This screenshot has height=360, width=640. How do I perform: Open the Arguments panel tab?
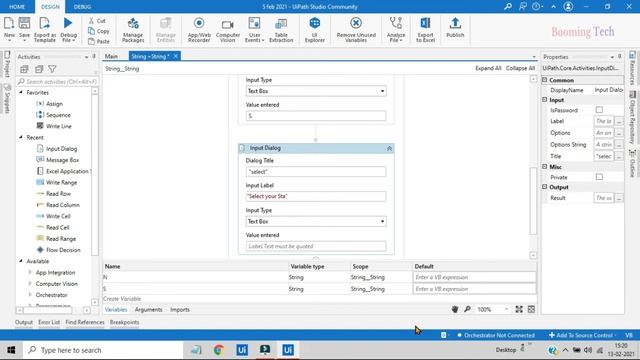click(x=149, y=310)
